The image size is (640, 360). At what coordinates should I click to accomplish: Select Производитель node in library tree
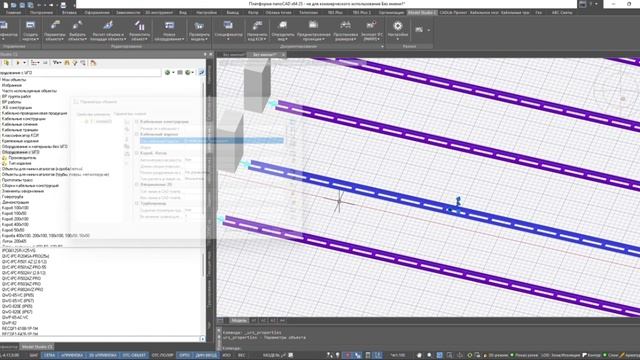[22, 158]
